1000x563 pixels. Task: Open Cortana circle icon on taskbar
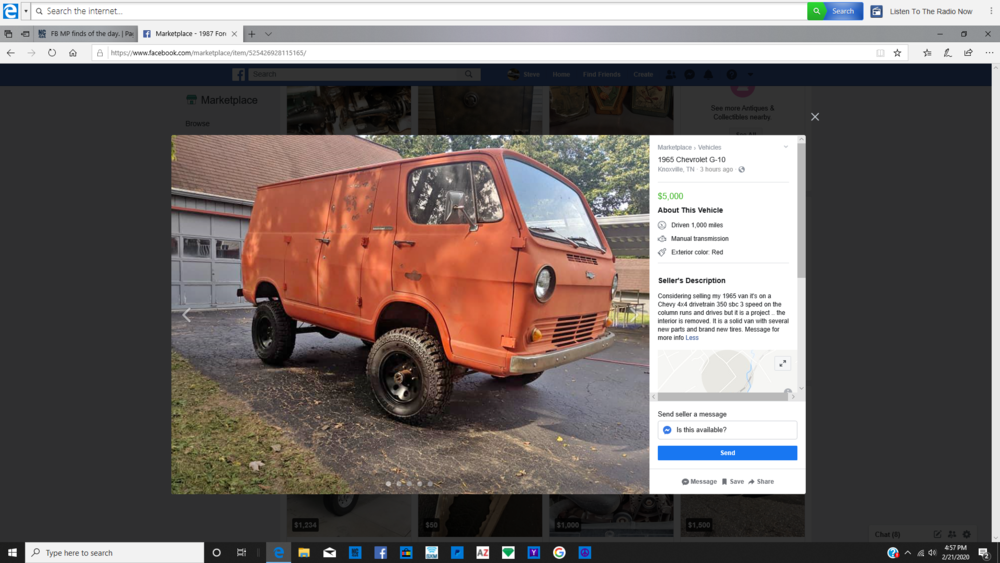(216, 552)
